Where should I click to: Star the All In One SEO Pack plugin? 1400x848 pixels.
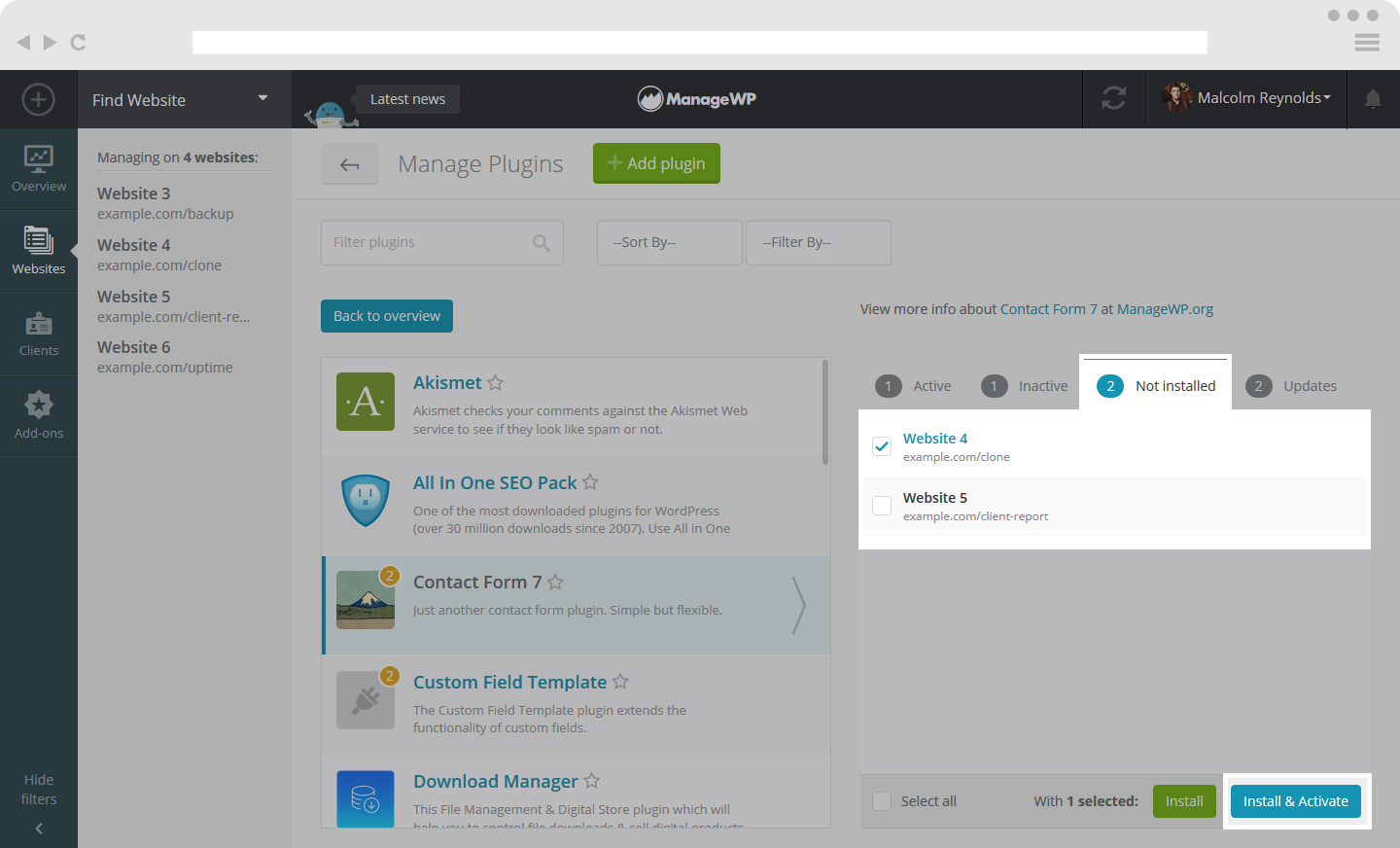(590, 482)
